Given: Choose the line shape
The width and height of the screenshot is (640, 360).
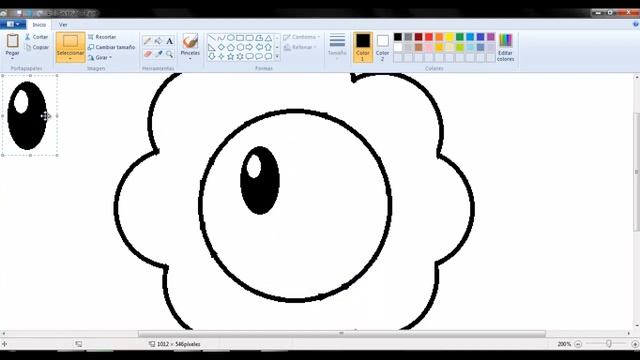Looking at the screenshot, I should tap(212, 38).
